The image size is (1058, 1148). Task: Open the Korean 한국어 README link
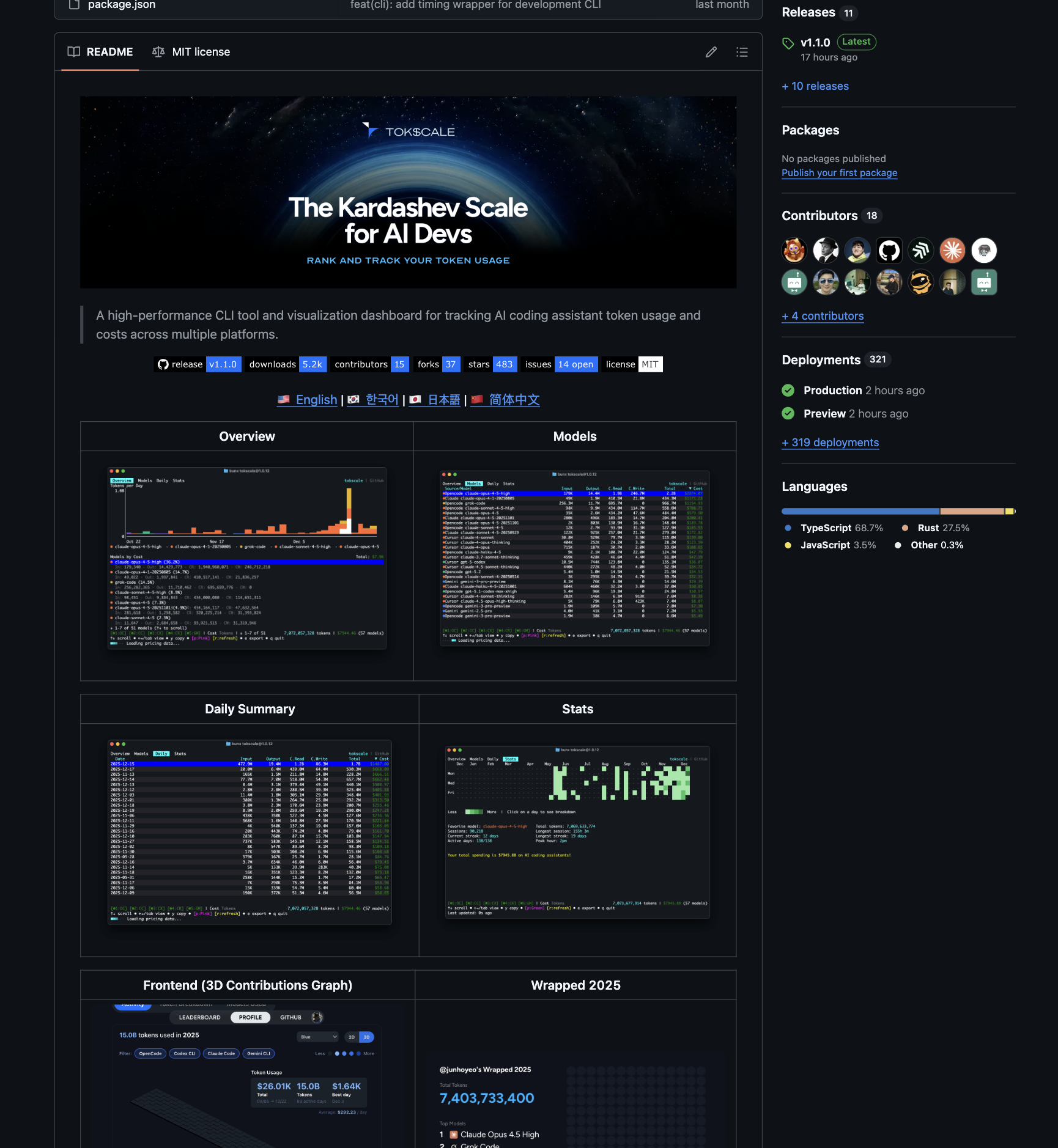(x=373, y=400)
